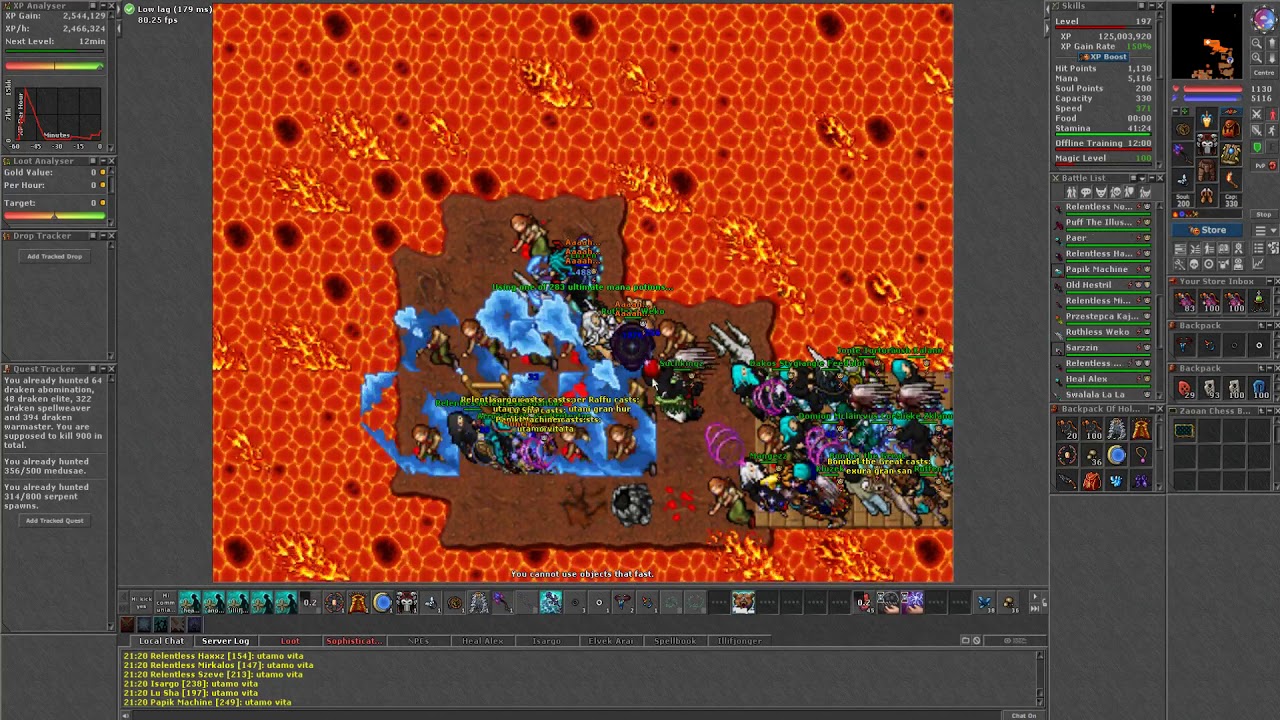Click the item in Zaoan Chess Box

point(1185,431)
